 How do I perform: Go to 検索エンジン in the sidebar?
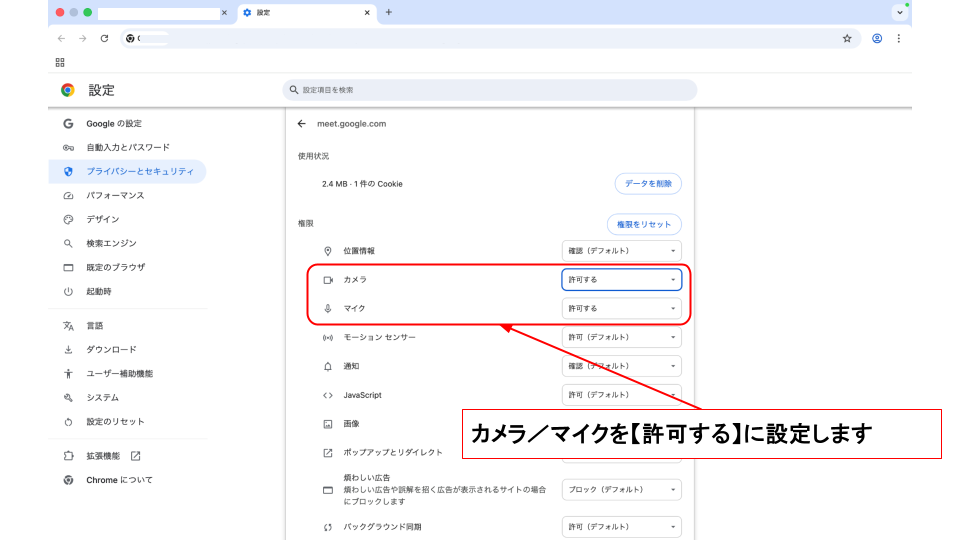[x=111, y=243]
